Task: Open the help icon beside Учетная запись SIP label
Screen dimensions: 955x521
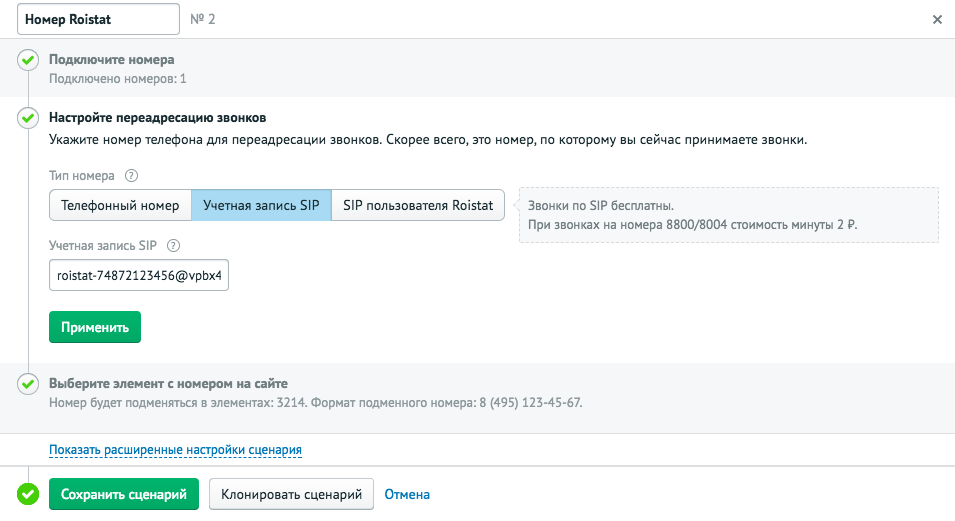Action: click(x=173, y=246)
